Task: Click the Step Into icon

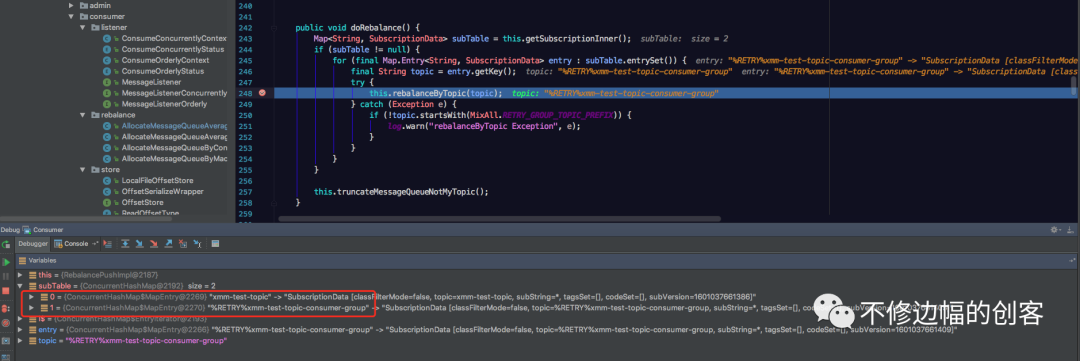Action: [x=139, y=244]
